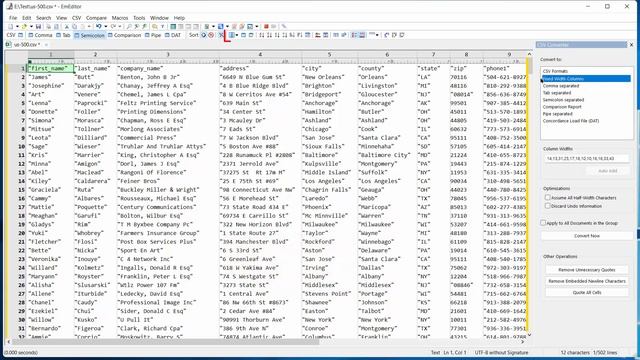Click the Undo arrow icon

tap(98, 27)
